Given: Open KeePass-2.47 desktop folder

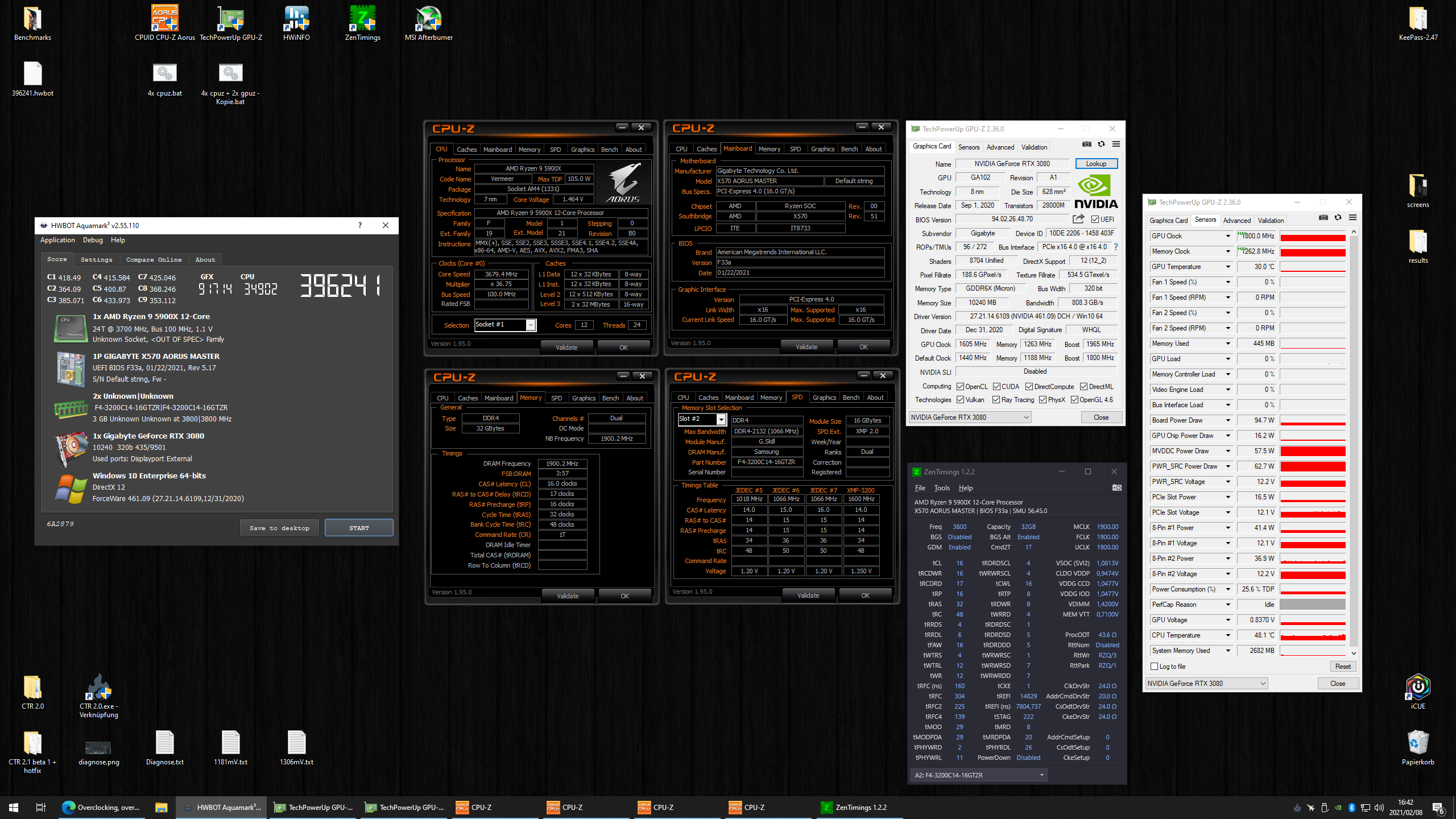Looking at the screenshot, I should point(1418,23).
